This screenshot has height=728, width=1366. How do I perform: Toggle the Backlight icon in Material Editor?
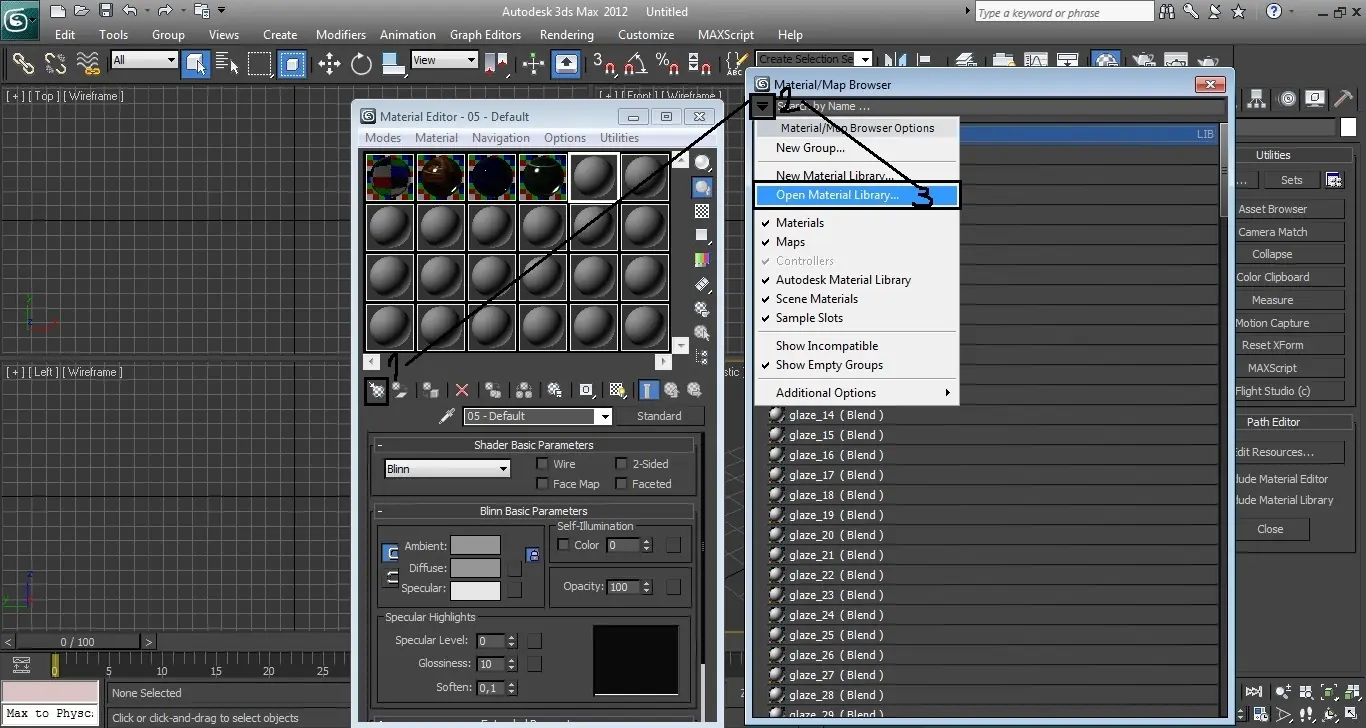coord(703,187)
